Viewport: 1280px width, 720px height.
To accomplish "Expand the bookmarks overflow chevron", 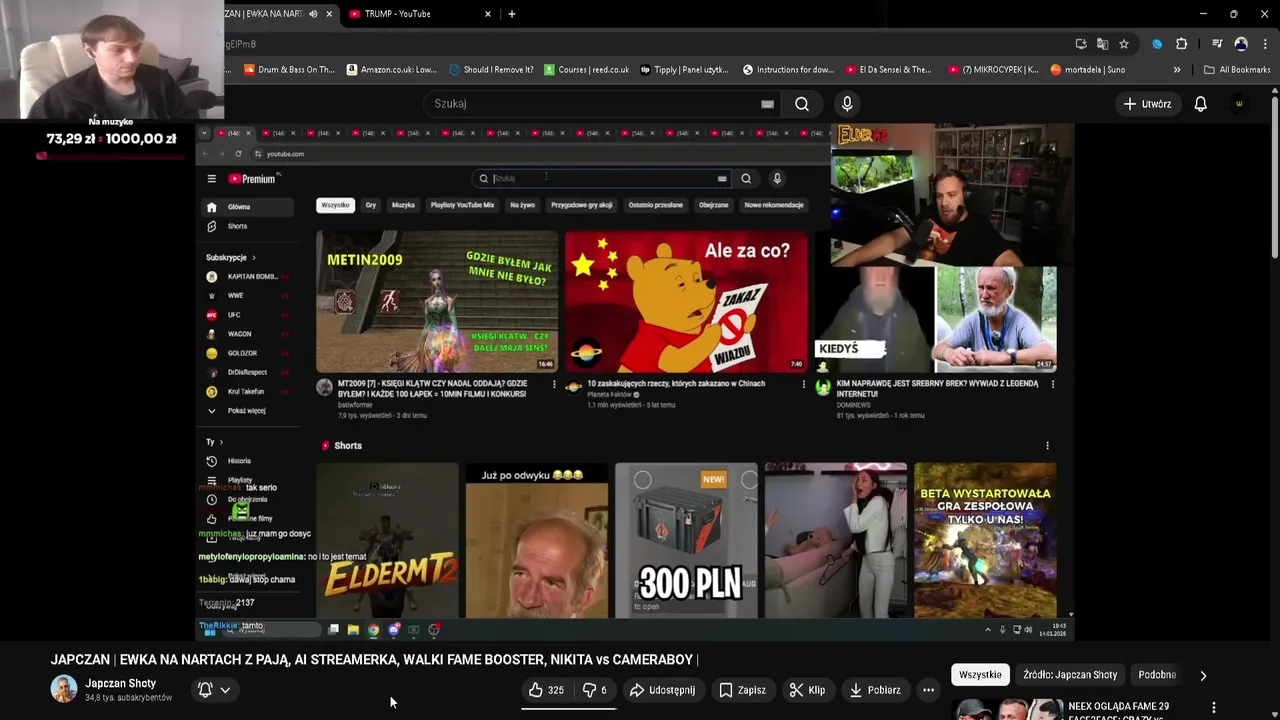I will [x=1177, y=70].
